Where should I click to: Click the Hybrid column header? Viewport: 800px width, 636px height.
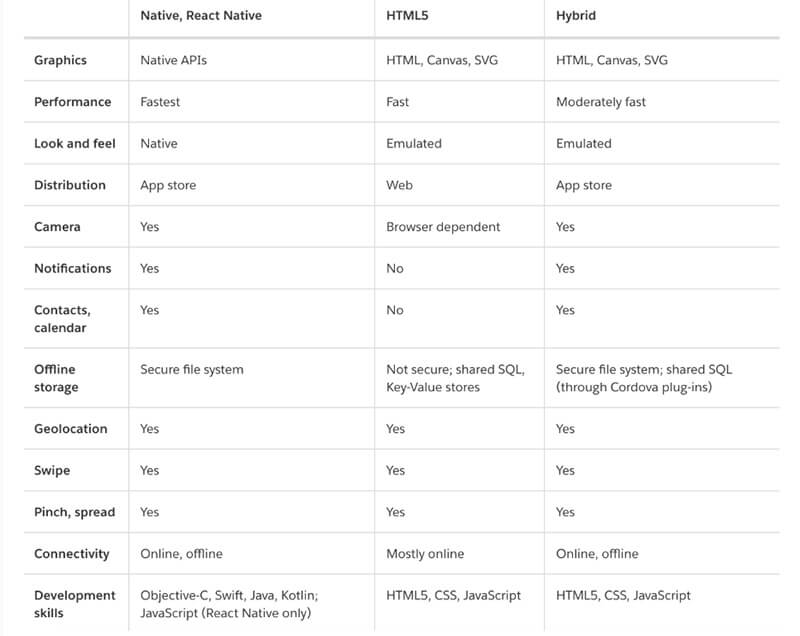(578, 17)
